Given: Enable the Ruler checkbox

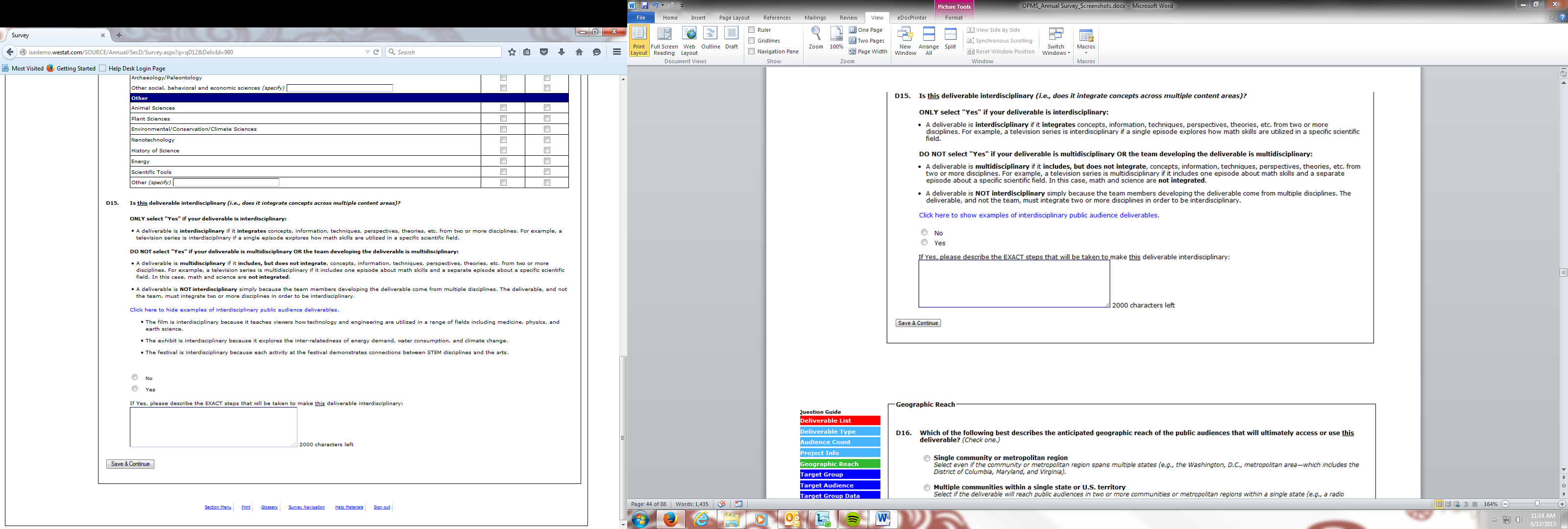Looking at the screenshot, I should tap(752, 30).
